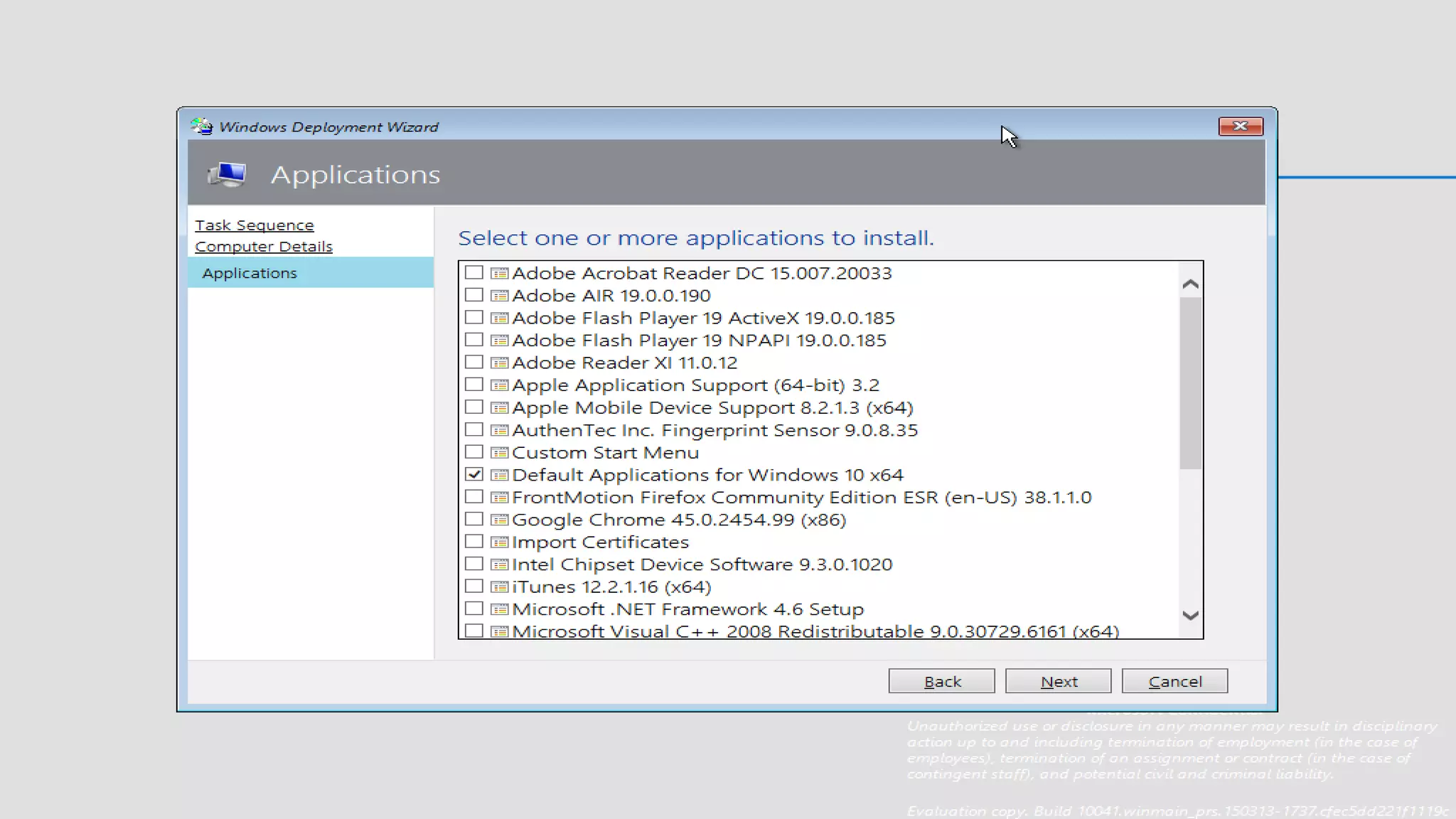Enable the Custom Start Menu checkbox
Screen dimensions: 1456x819
(474, 451)
